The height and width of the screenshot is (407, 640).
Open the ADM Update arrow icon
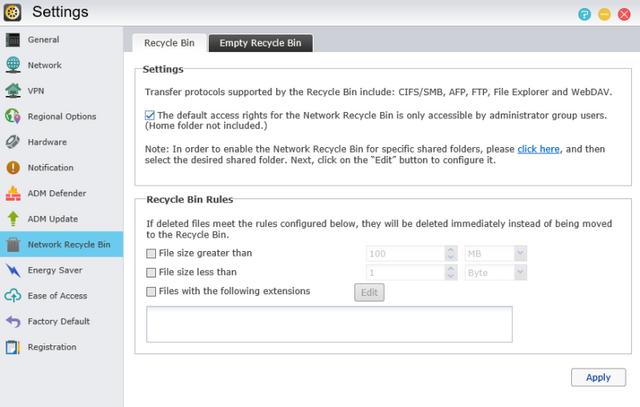(13, 219)
